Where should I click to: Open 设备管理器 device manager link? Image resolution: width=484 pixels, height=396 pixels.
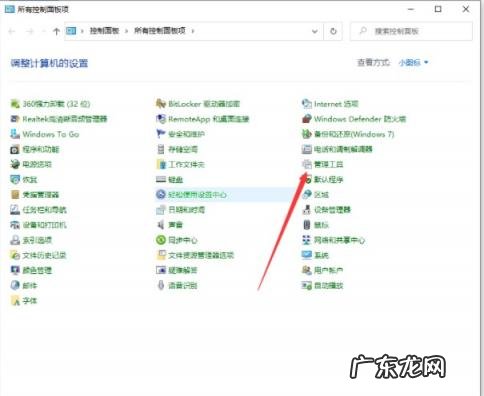(x=332, y=210)
